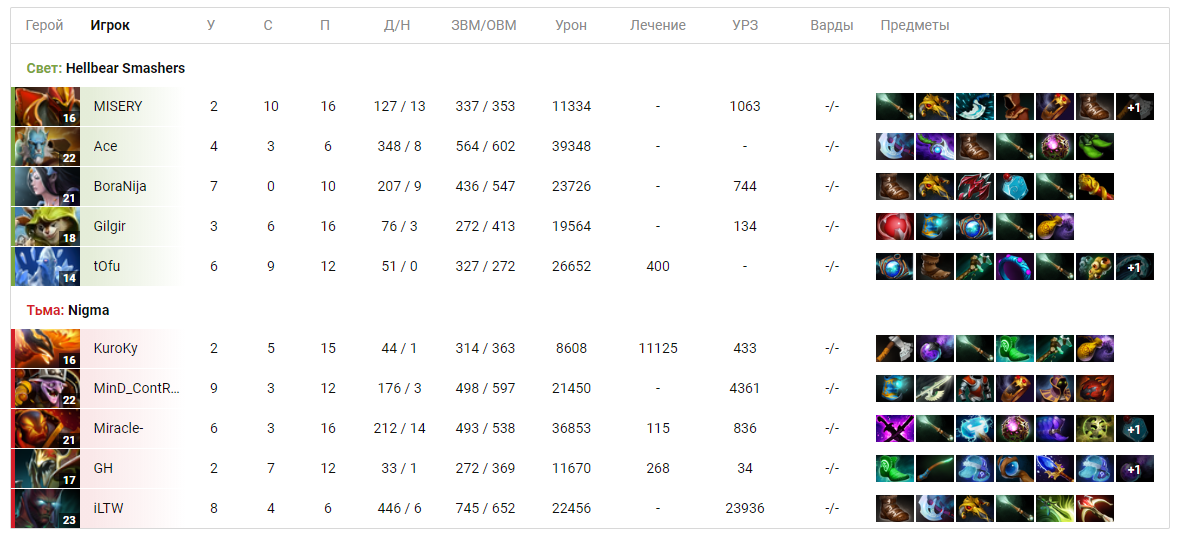Sort table by Урон column header
This screenshot has height=537, width=1178.
click(x=571, y=26)
